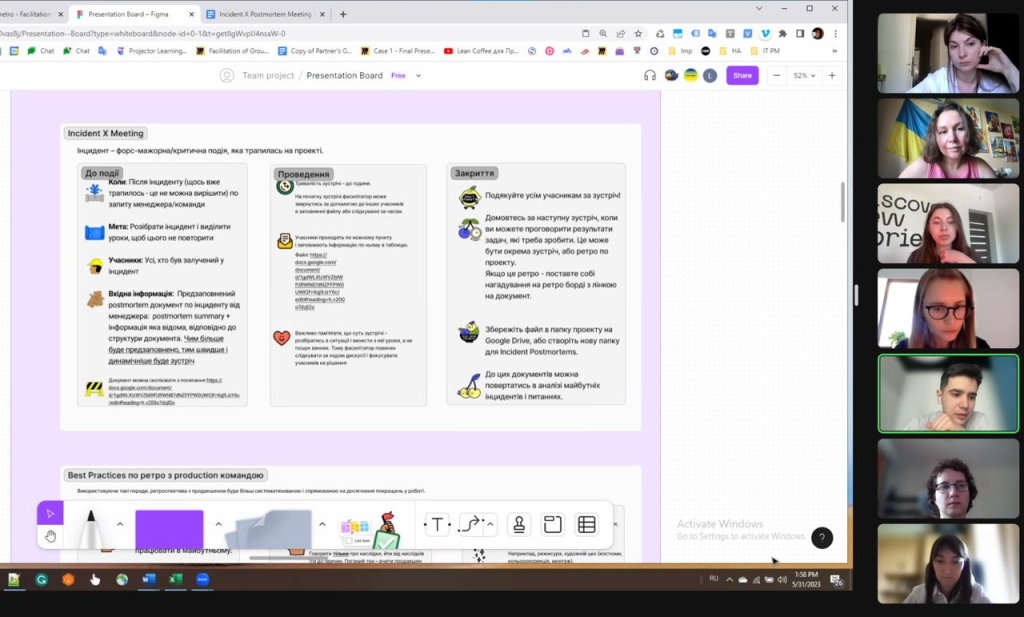Click the Free plan badge

point(398,76)
